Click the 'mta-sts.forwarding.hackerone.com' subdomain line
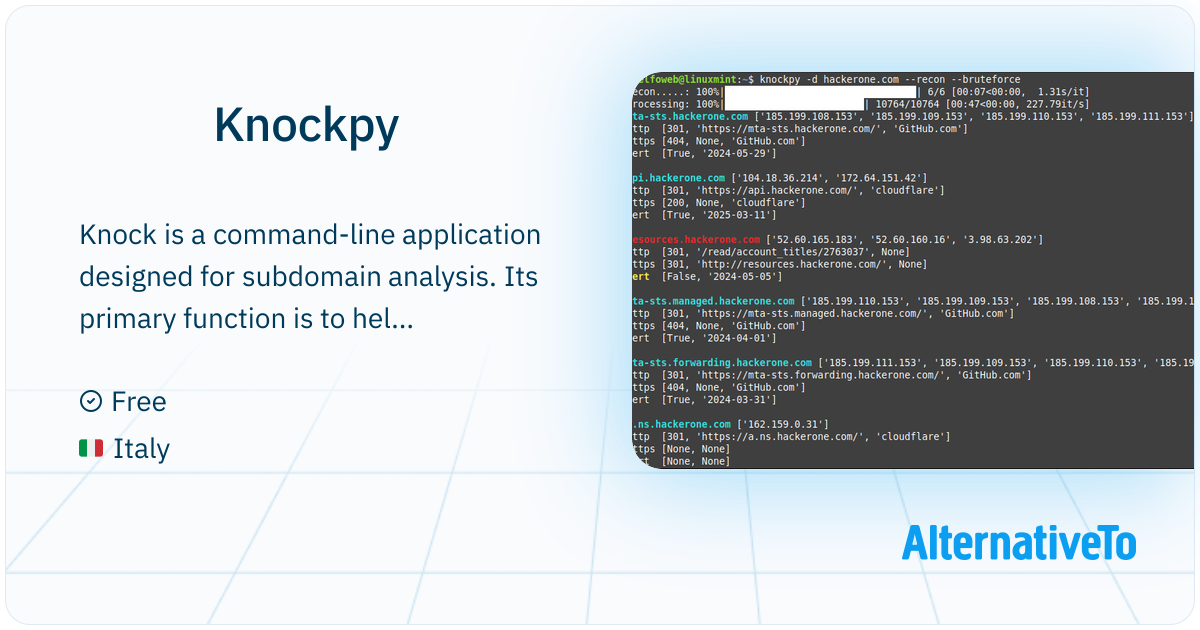Screen dimensions: 1200x630 click(x=914, y=363)
